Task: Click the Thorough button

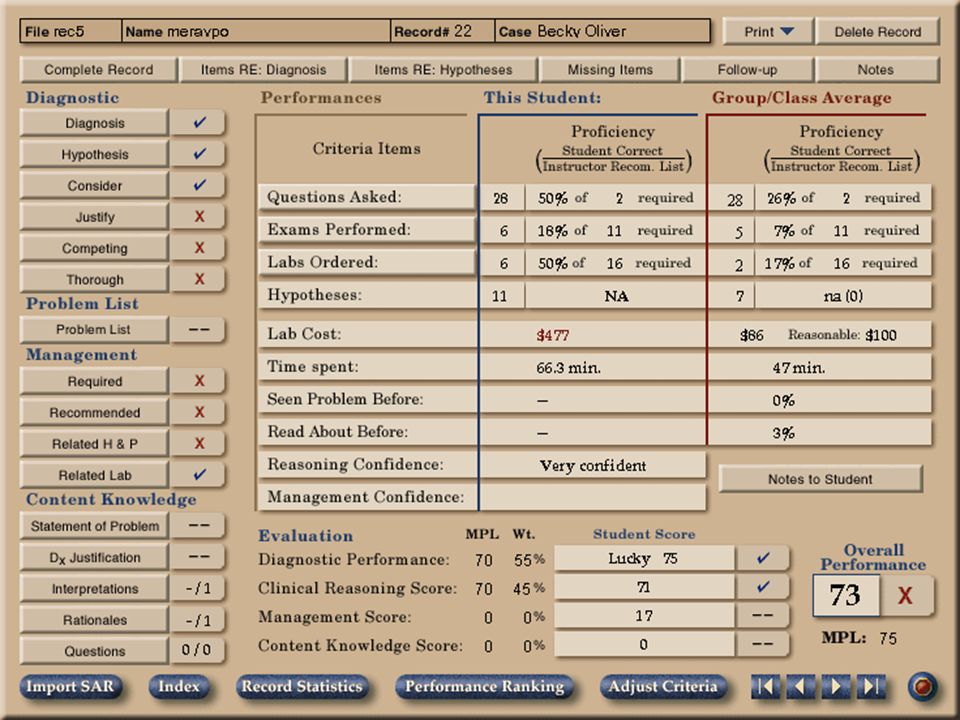Action: point(94,279)
